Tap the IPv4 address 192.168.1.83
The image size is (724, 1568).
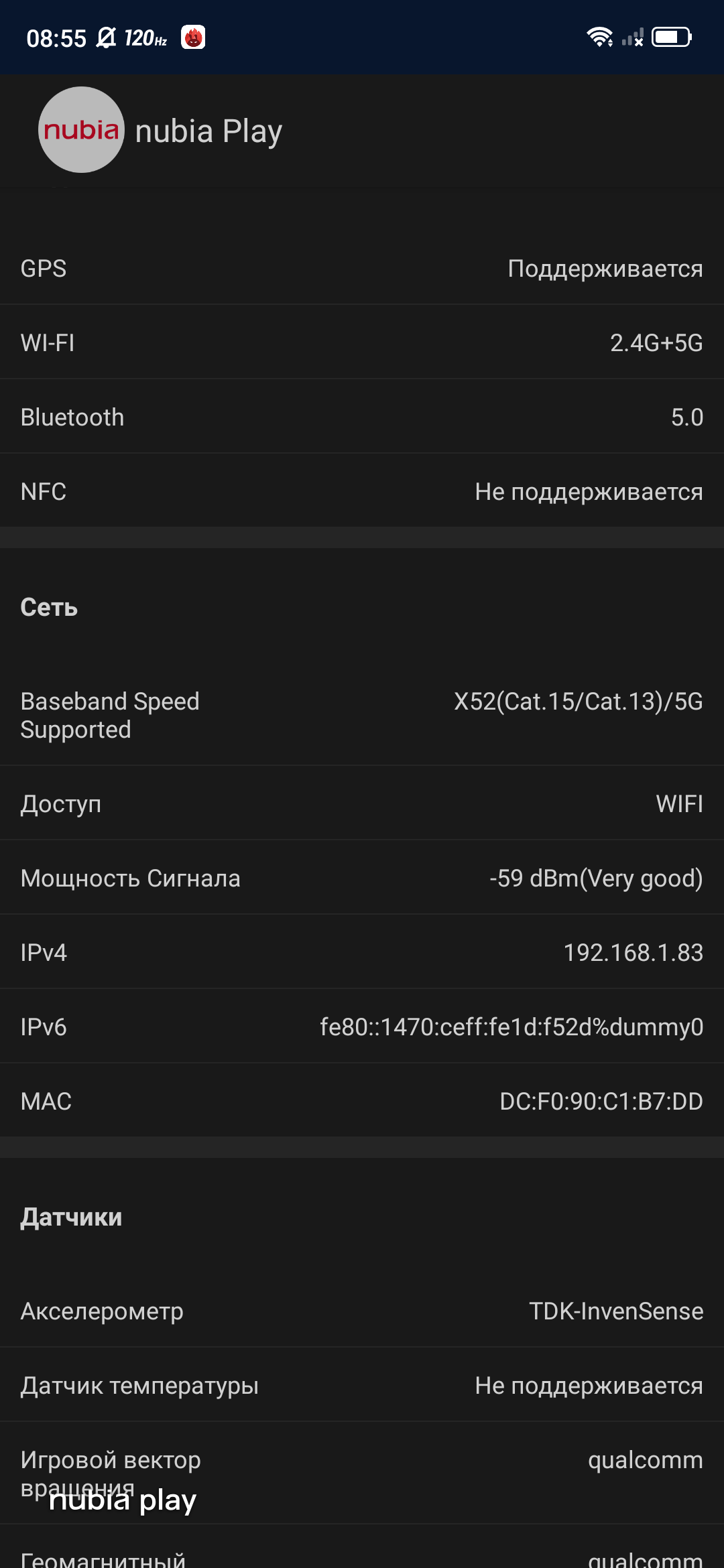[x=633, y=952]
